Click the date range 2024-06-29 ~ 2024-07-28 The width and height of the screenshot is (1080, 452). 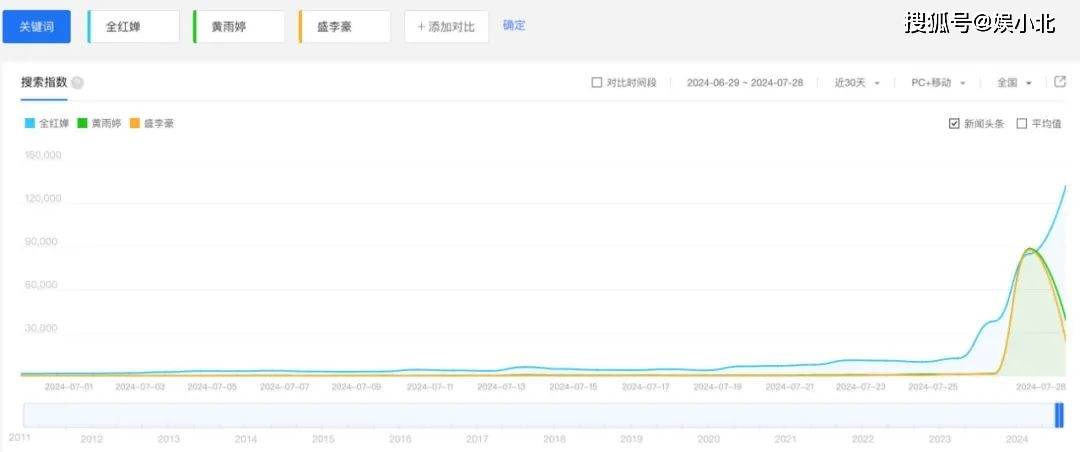[x=745, y=83]
